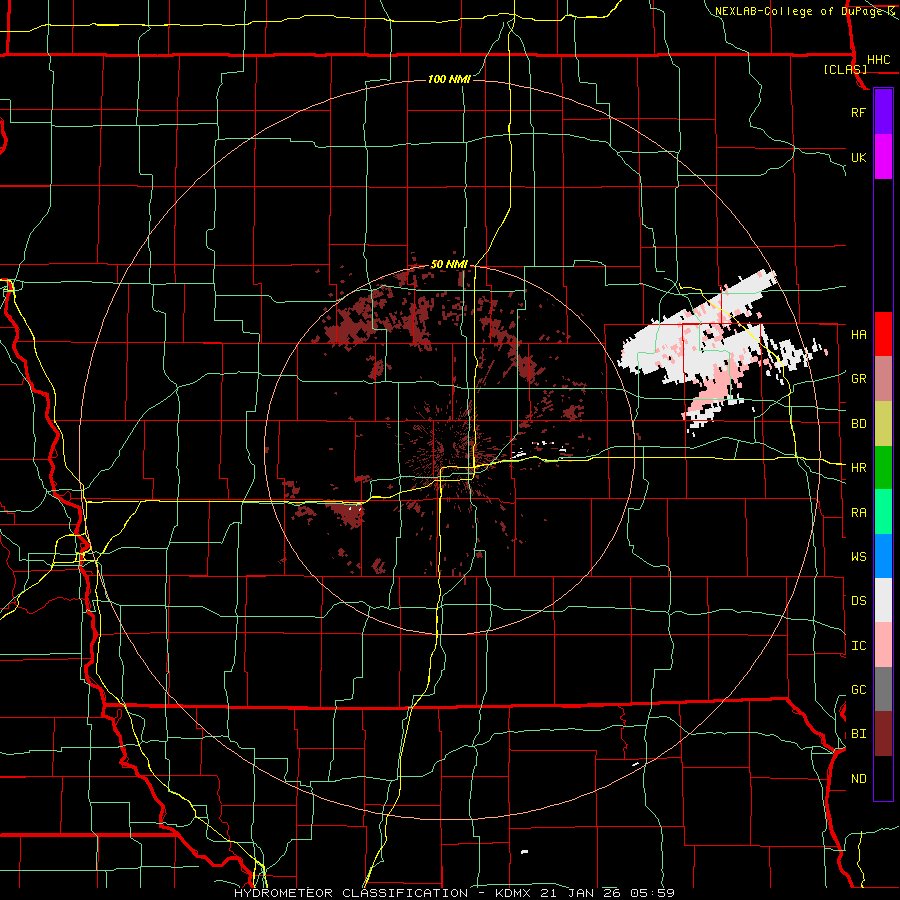Click the BI legend label
This screenshot has height=900, width=900.
[858, 734]
